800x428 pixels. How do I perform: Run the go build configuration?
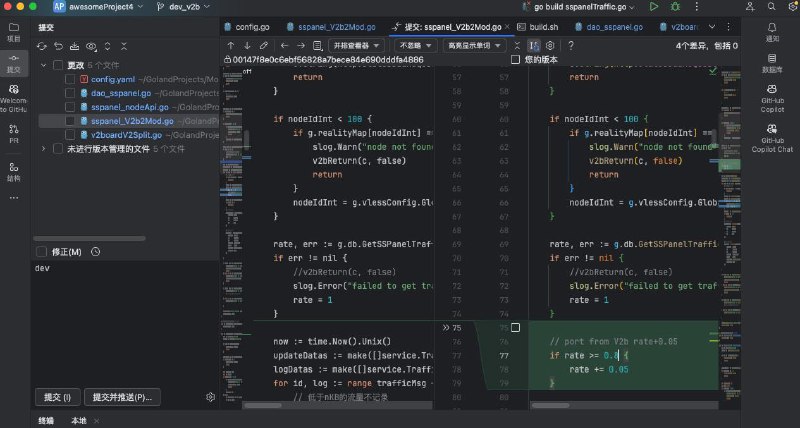(x=654, y=7)
